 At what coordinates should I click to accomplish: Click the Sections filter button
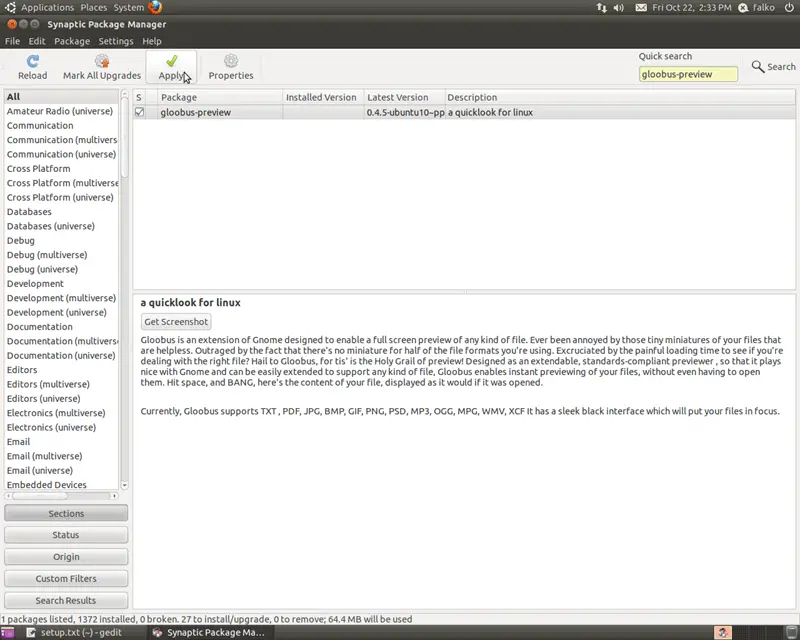coord(66,513)
